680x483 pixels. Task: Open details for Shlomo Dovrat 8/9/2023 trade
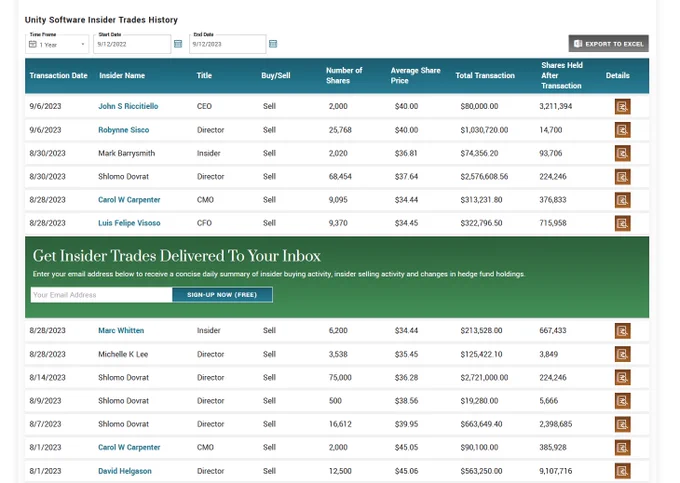(622, 401)
